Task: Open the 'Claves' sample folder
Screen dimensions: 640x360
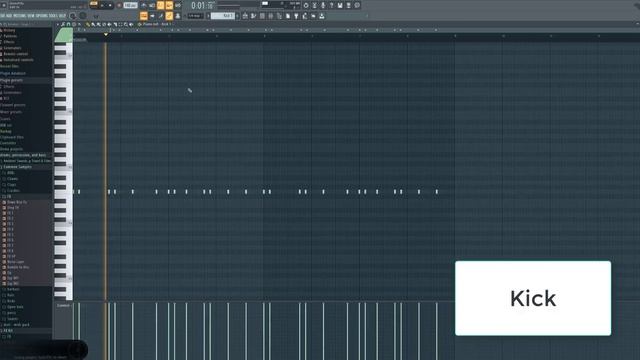Action: coord(12,178)
